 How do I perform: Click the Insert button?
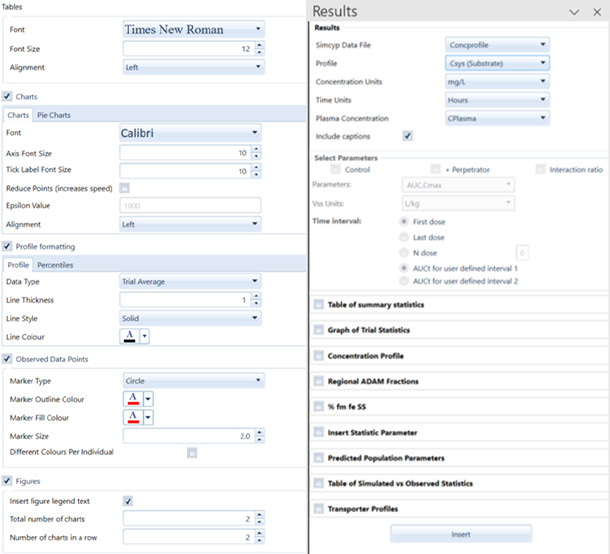[x=461, y=534]
